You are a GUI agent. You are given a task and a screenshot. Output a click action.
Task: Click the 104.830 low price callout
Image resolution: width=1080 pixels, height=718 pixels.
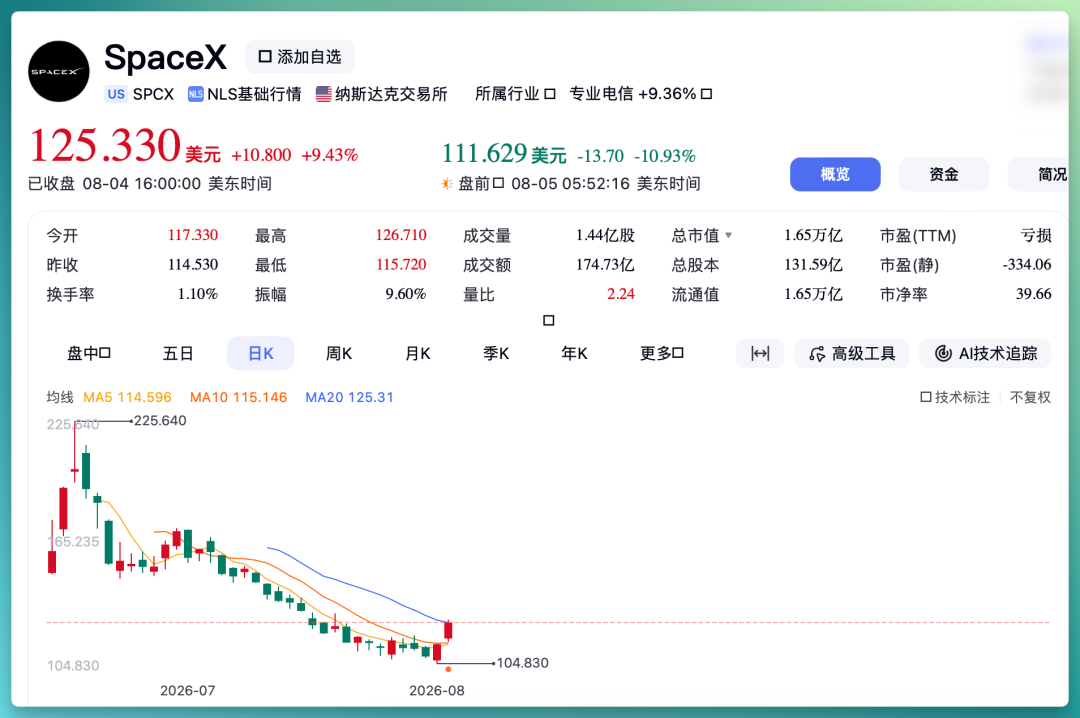(523, 663)
